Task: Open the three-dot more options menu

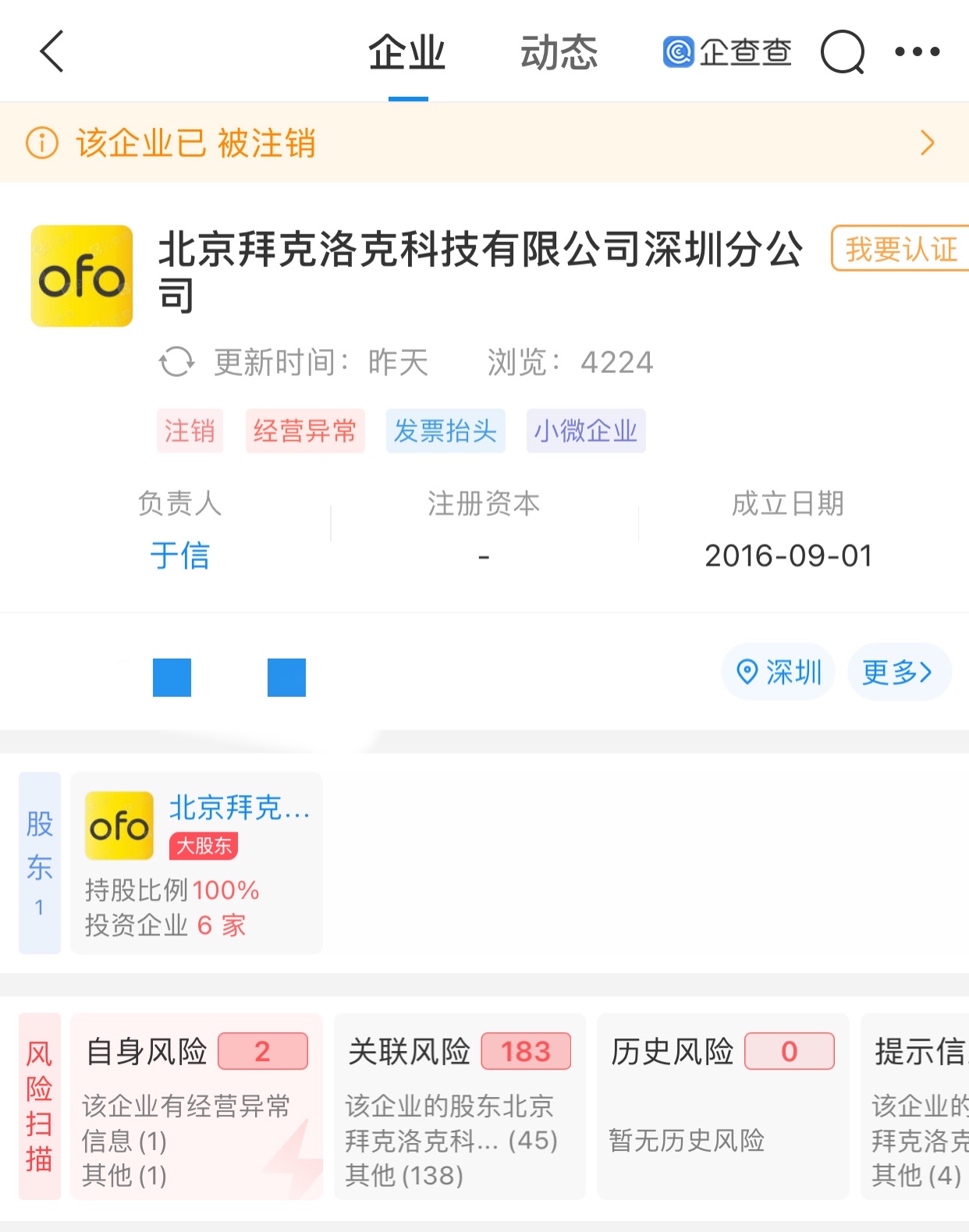Action: tap(917, 52)
